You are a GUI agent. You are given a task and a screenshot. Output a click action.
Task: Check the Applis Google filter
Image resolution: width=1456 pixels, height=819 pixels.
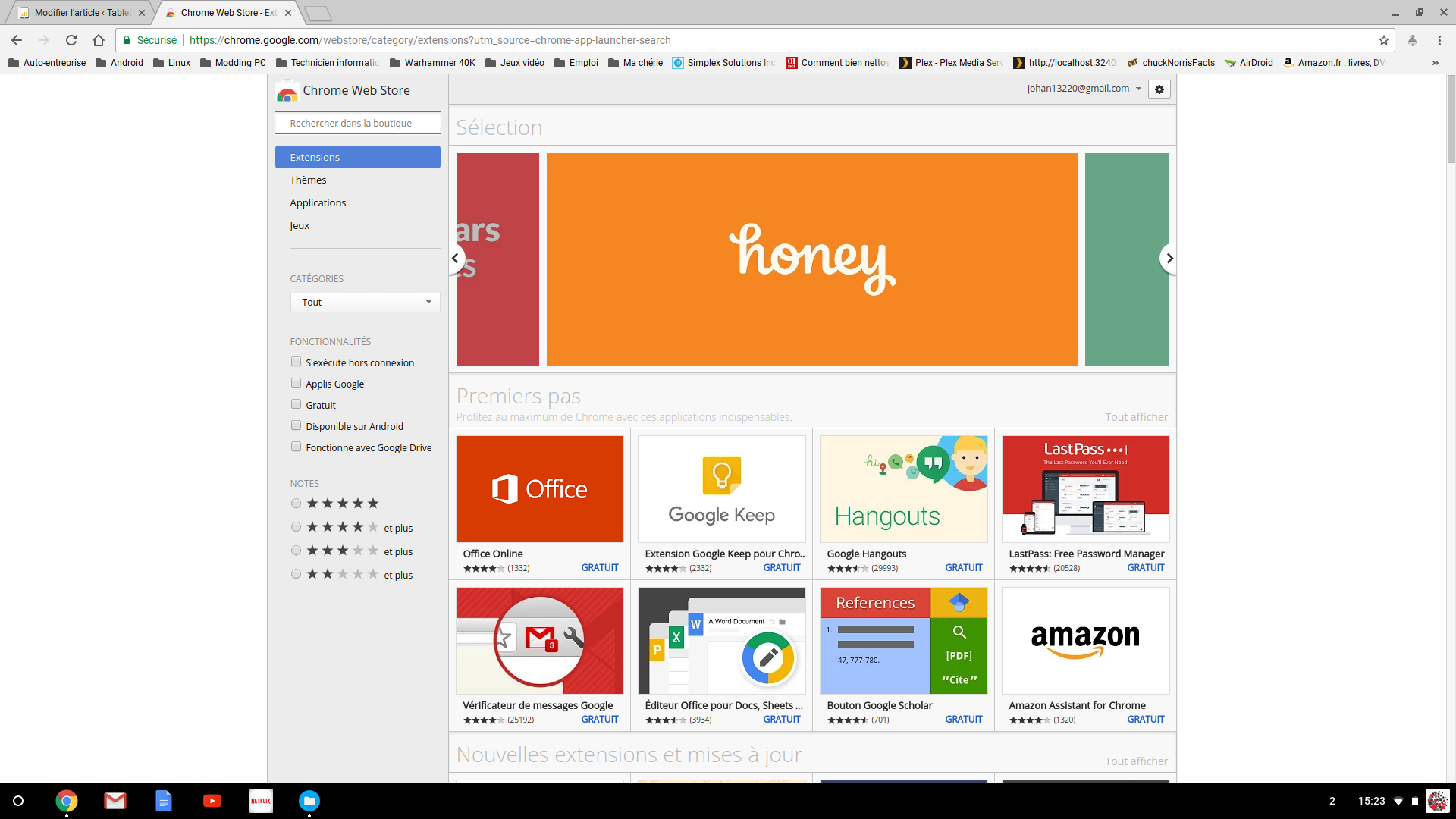point(297,384)
